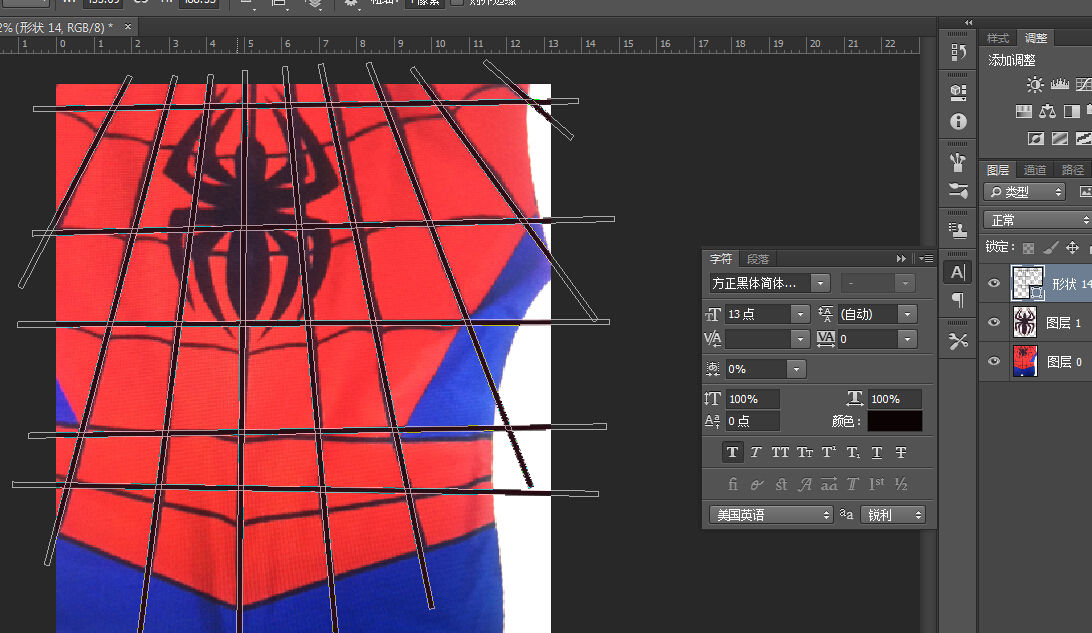Expand the font size dropdown
This screenshot has height=633, width=1092.
[799, 314]
